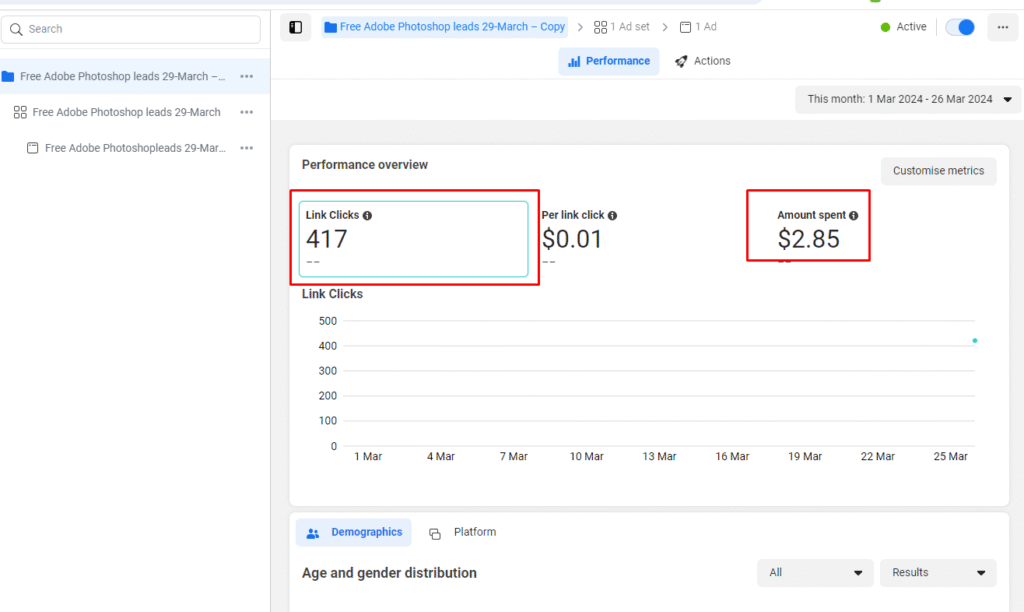Switch to the Actions tab
Image resolution: width=1024 pixels, height=612 pixels.
(702, 61)
